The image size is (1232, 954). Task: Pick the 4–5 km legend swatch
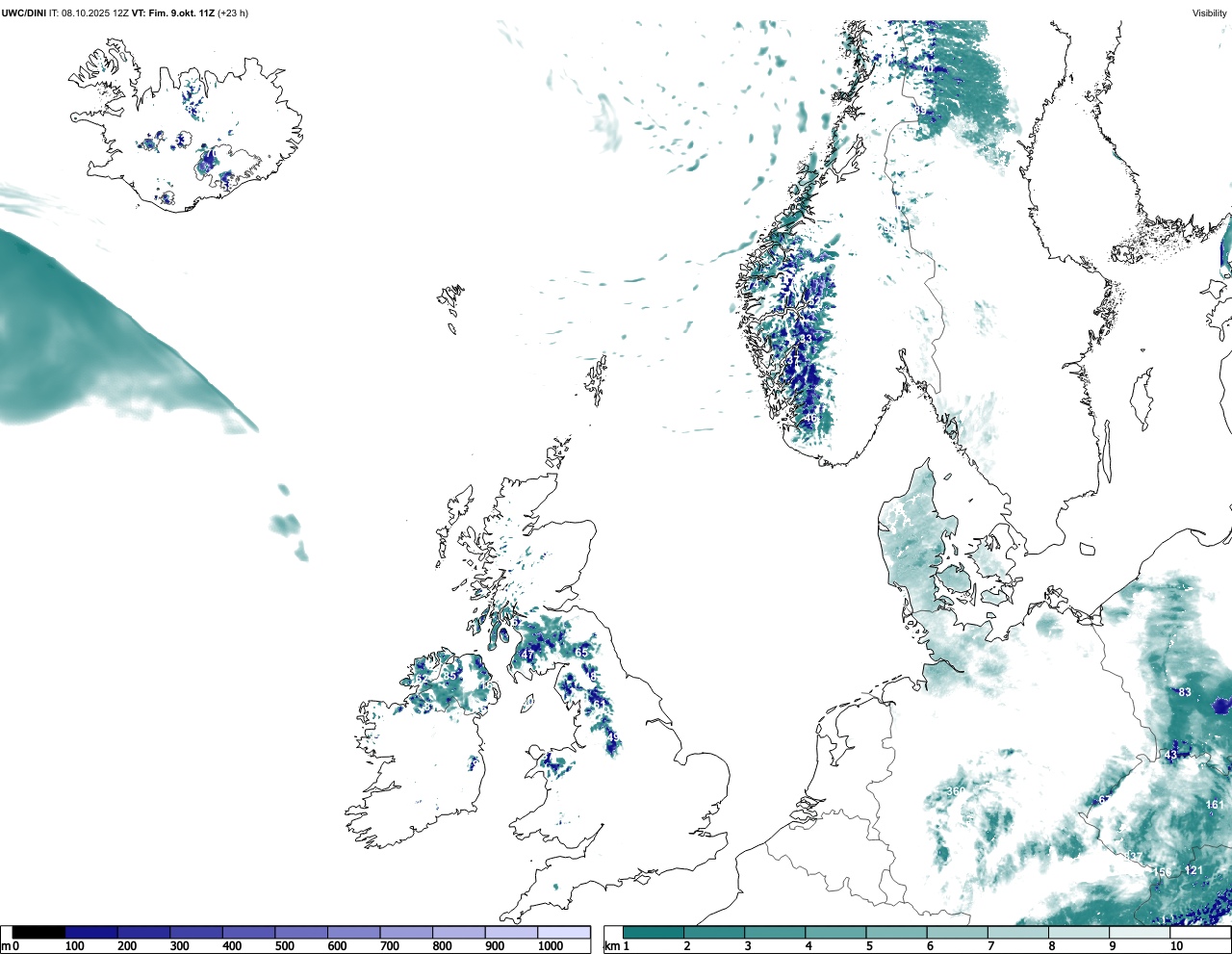point(835,933)
